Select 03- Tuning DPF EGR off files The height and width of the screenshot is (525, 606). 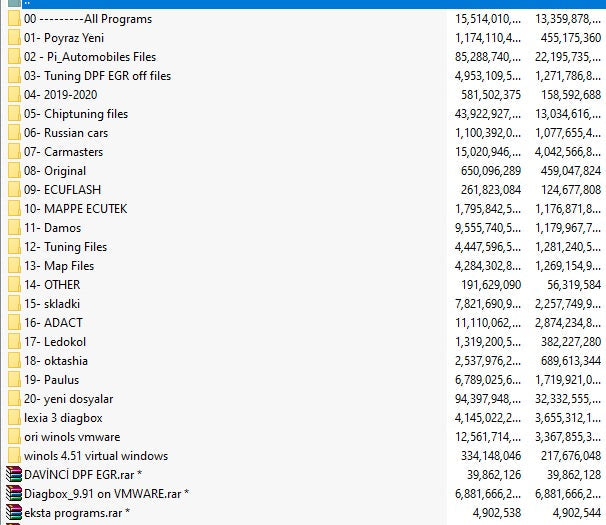click(97, 76)
